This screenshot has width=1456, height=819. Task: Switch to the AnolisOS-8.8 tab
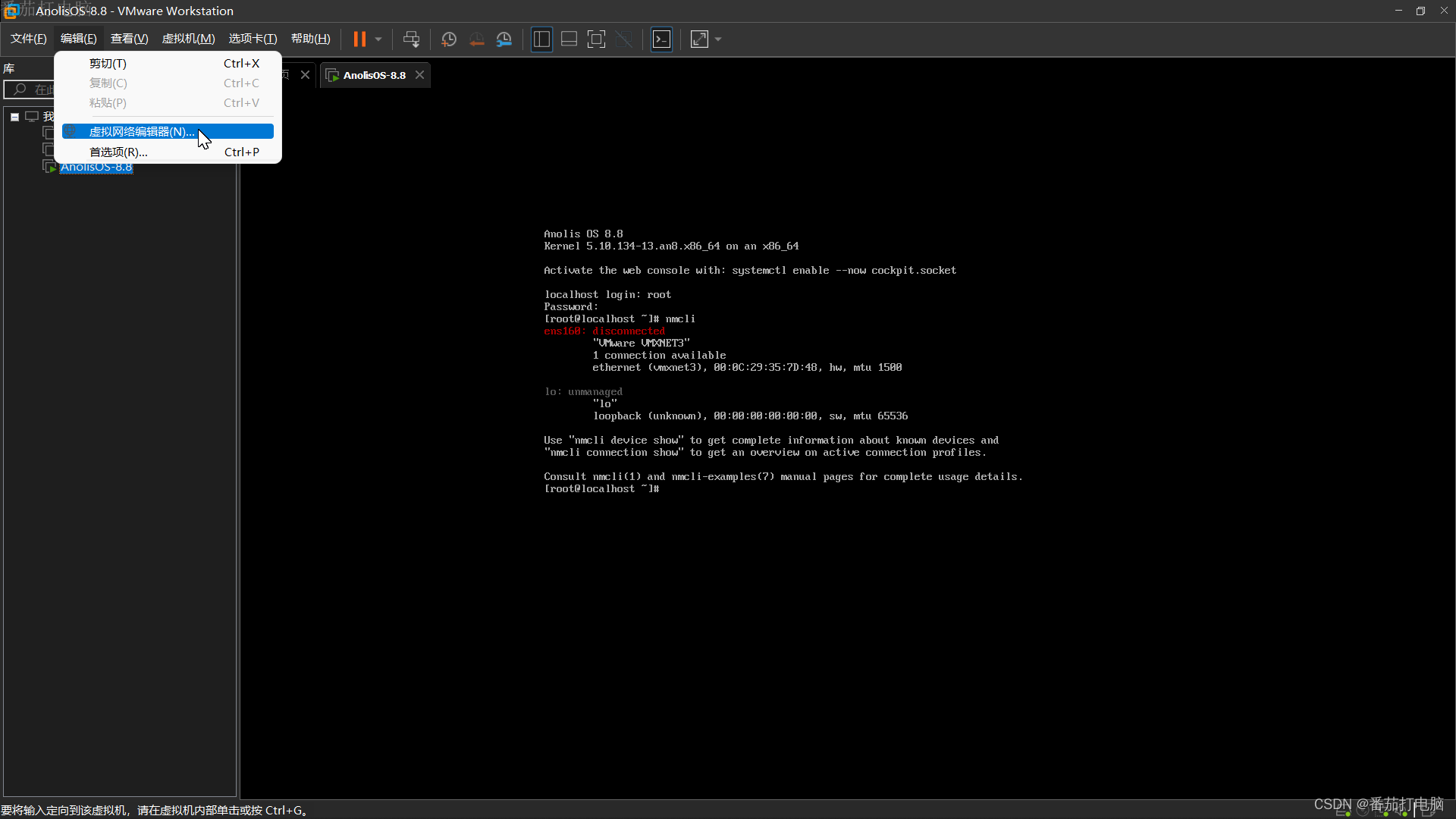(x=374, y=75)
